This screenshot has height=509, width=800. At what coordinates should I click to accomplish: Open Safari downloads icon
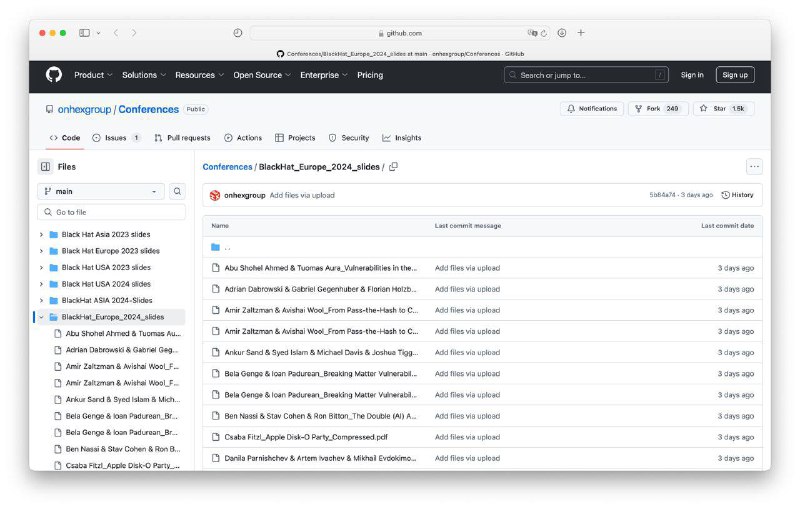562,33
